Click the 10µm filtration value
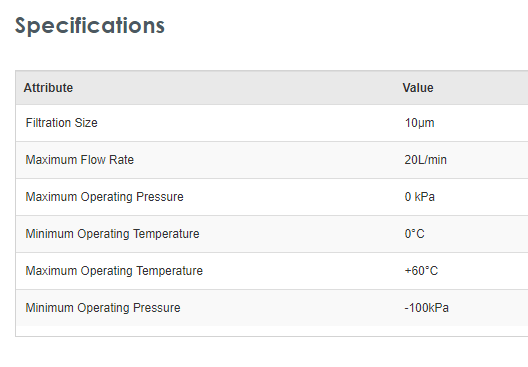 coord(420,123)
